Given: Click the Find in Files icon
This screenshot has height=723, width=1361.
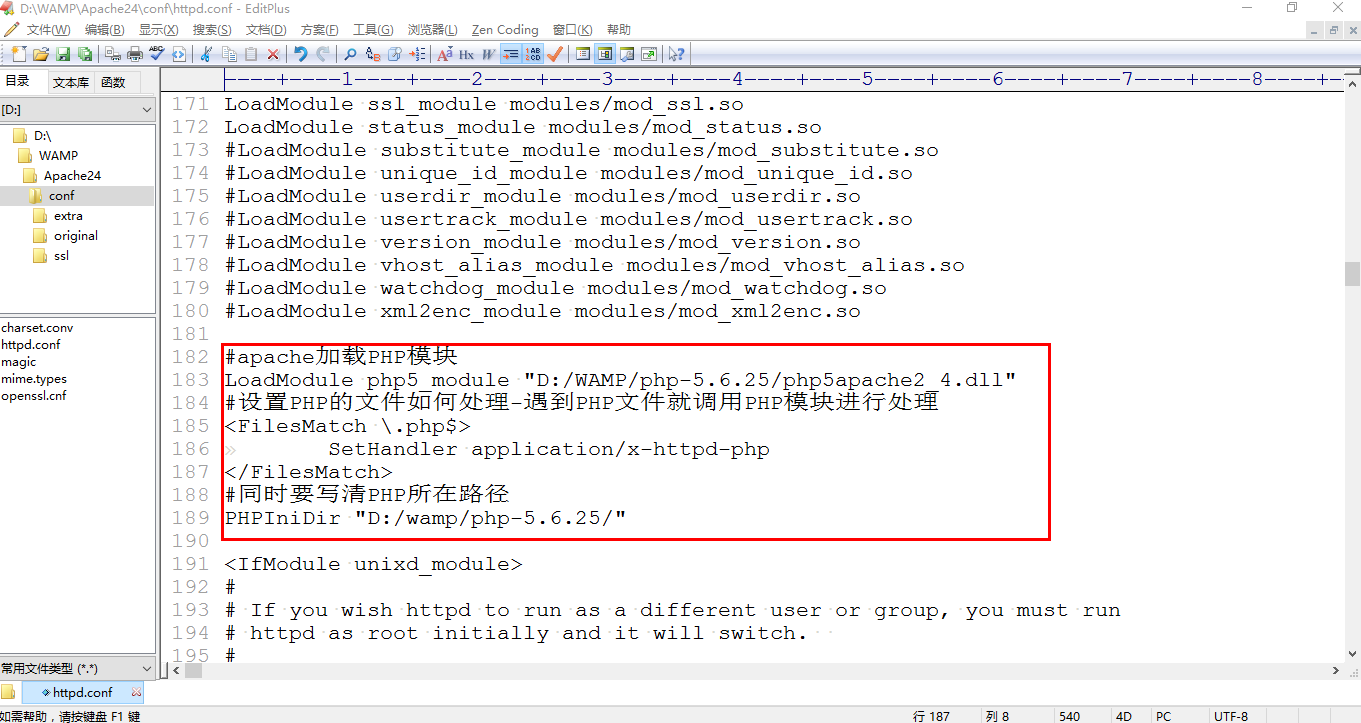Looking at the screenshot, I should click(x=394, y=54).
